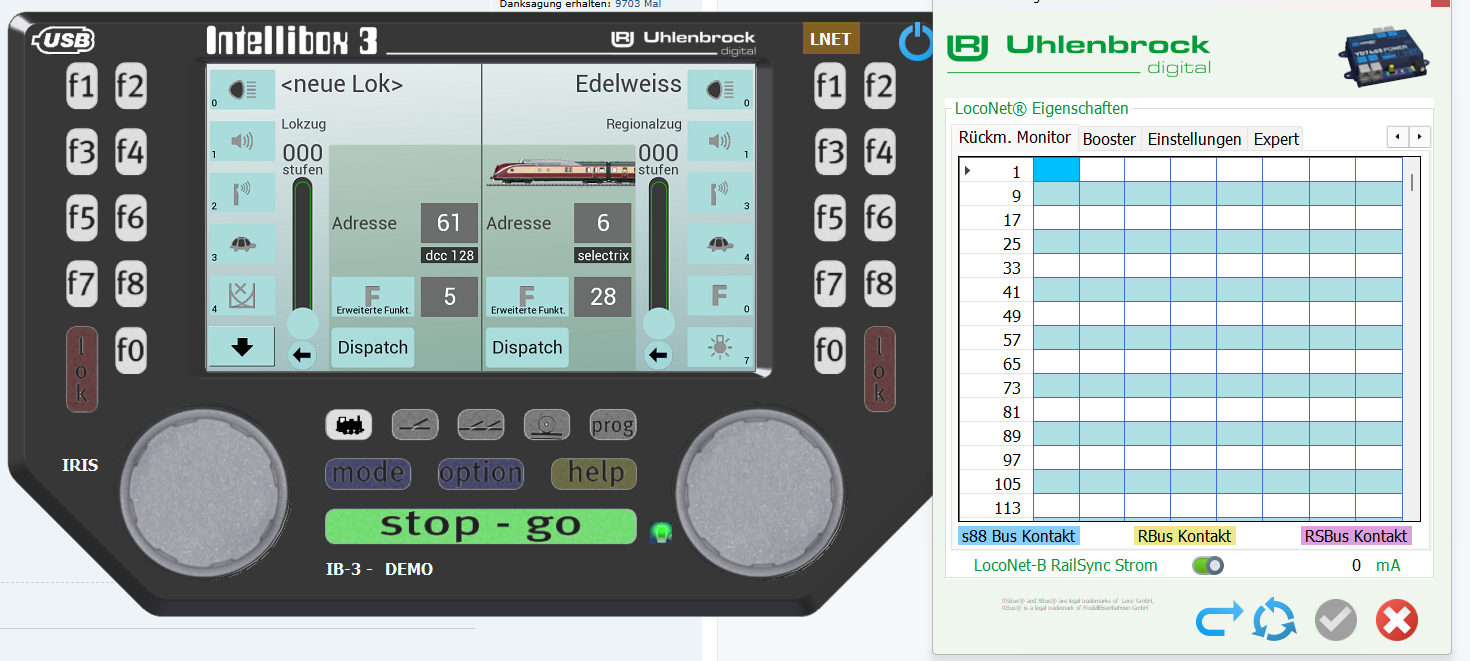This screenshot has width=1470, height=661.
Task: Toggle turtle slow-speed function for Edelweiss
Action: tap(720, 243)
